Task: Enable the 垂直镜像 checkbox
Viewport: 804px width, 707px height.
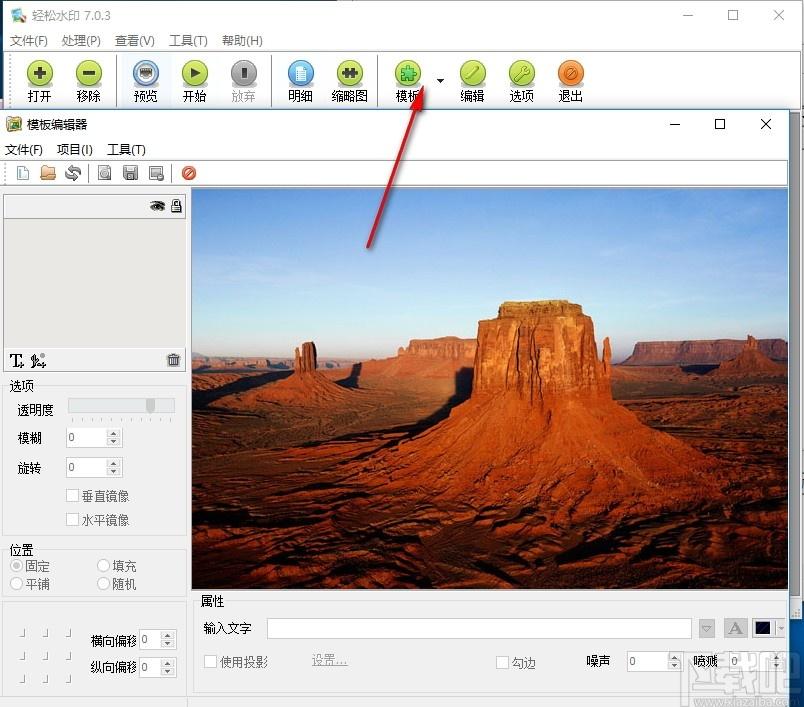Action: (x=72, y=496)
